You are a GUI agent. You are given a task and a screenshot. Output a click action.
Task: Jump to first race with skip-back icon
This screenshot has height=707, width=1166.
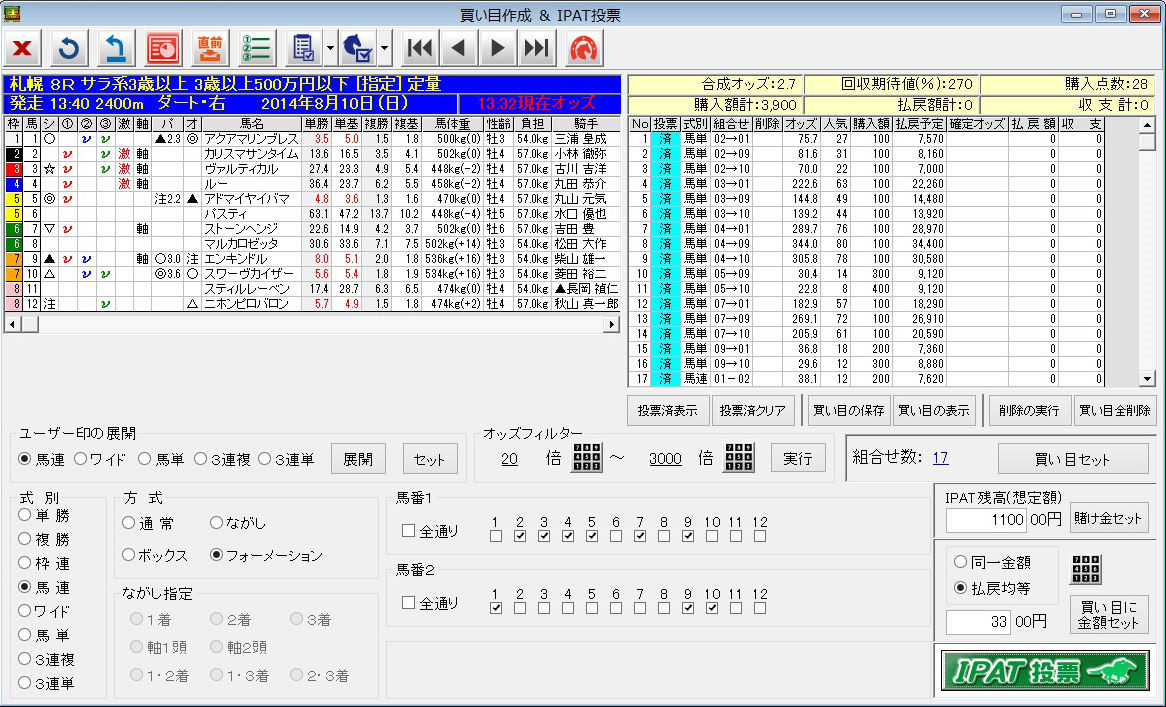point(420,49)
